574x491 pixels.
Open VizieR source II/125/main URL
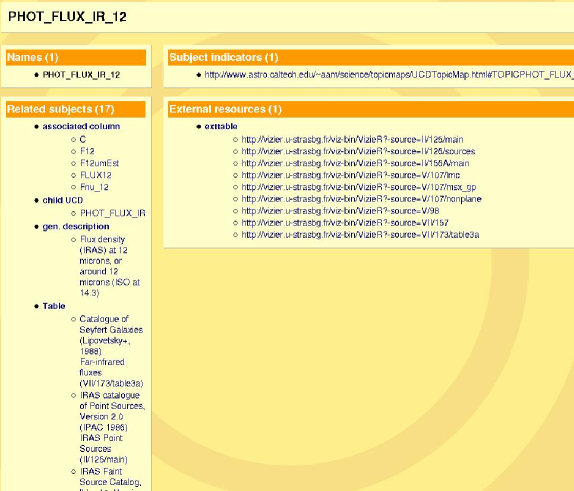pos(353,140)
